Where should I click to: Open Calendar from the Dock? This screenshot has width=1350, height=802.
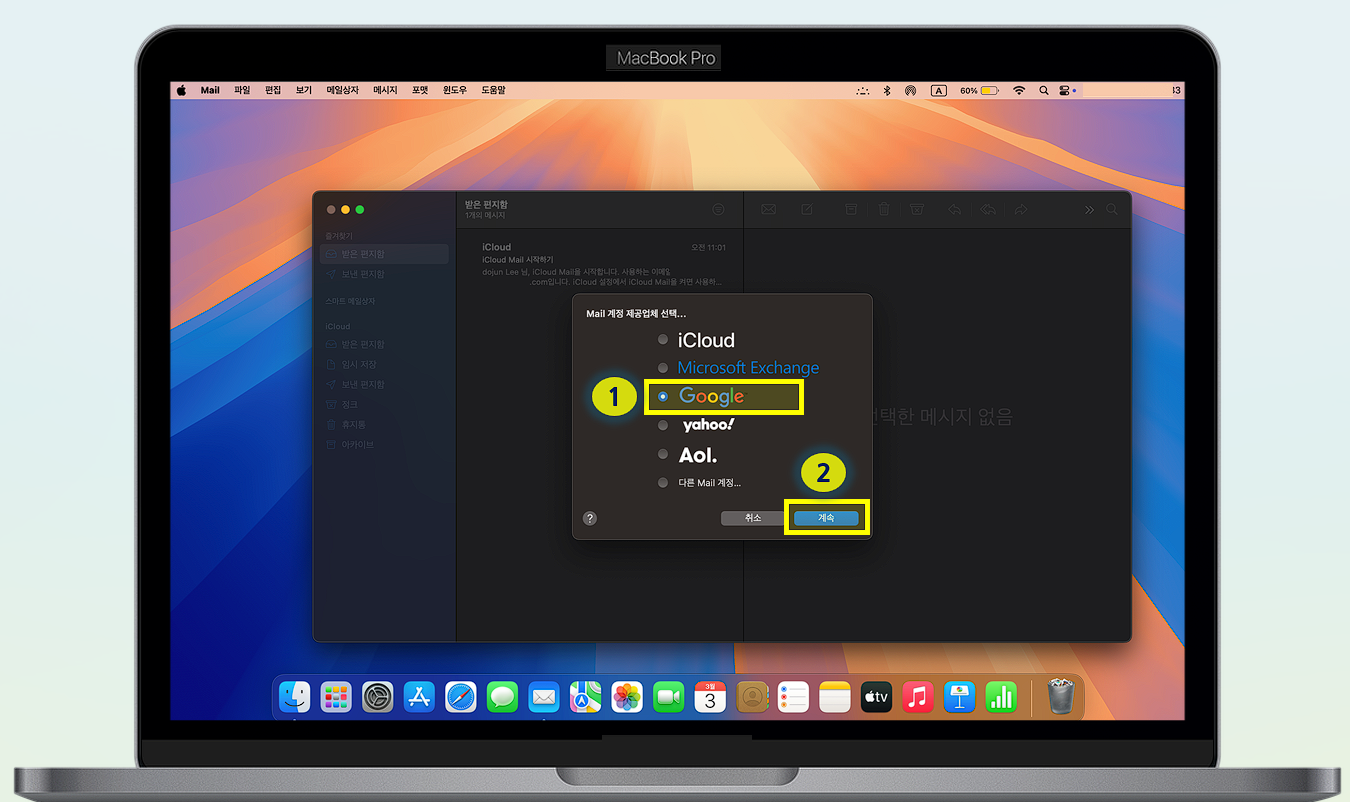click(x=710, y=696)
